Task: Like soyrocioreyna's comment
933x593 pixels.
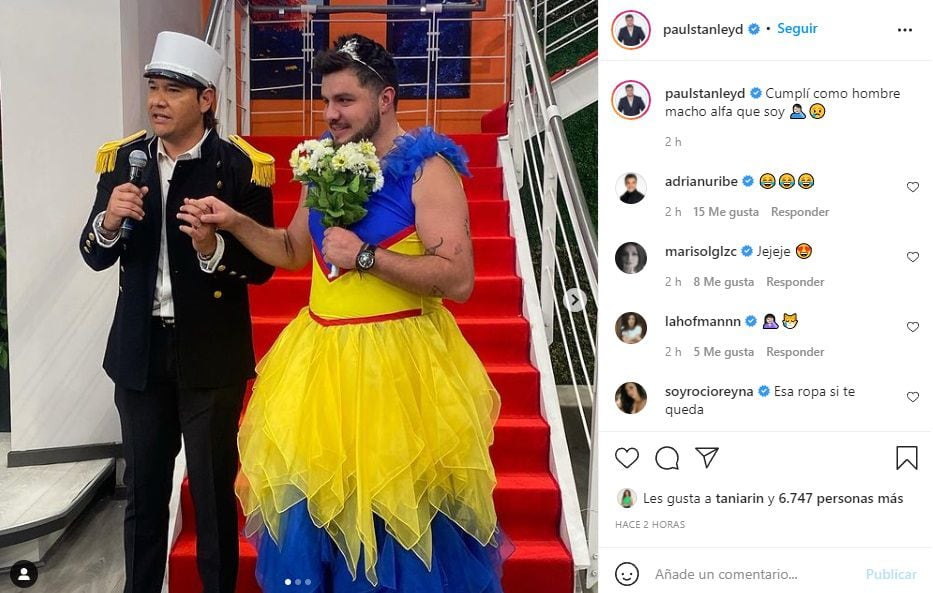Action: (x=913, y=397)
